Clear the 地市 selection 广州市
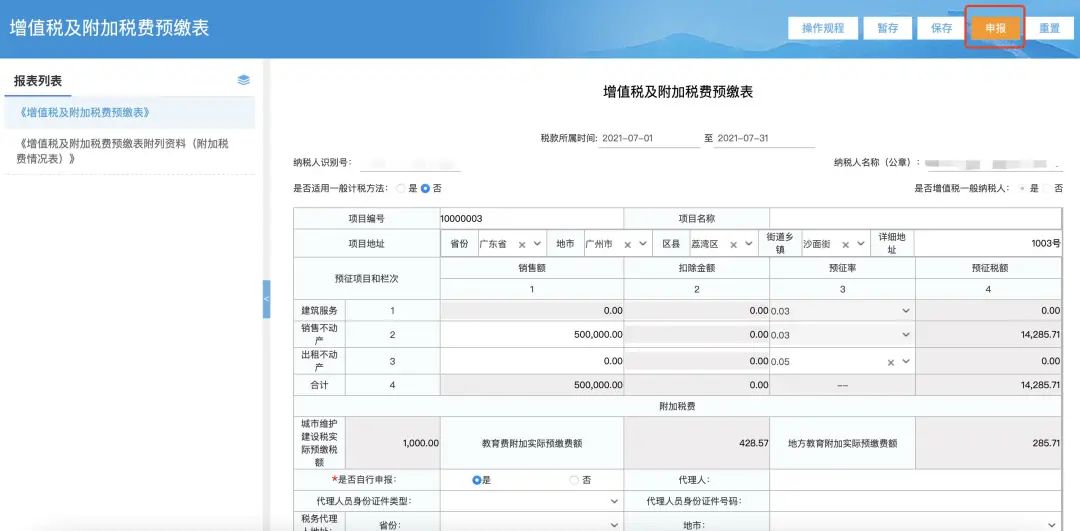This screenshot has height=531, width=1080. [628, 244]
